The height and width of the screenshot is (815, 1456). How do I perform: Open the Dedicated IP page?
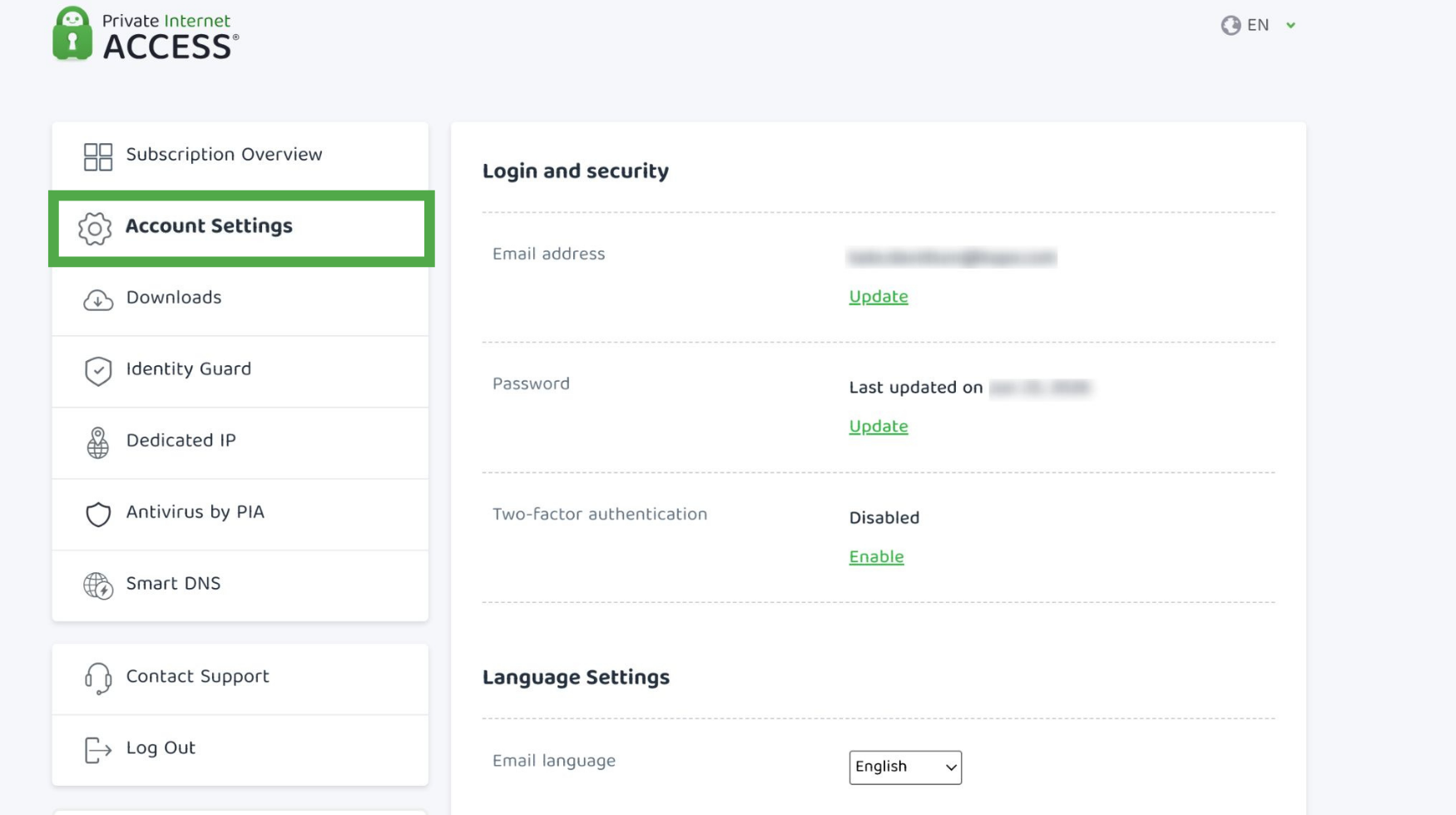point(240,442)
